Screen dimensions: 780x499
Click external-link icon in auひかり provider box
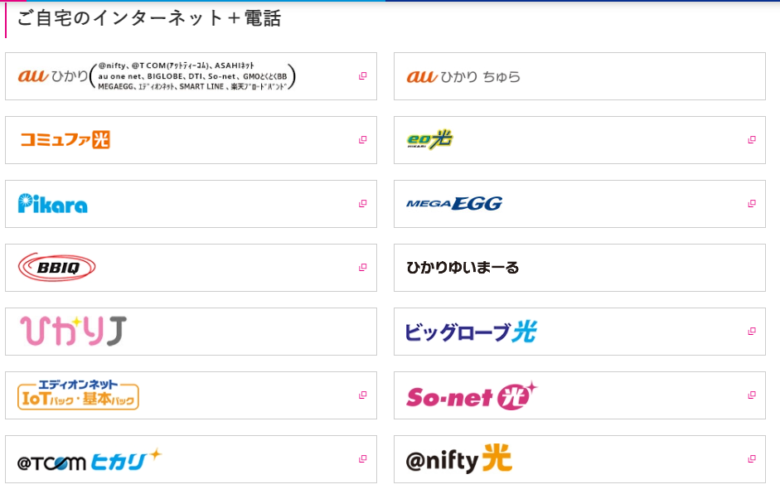363,76
